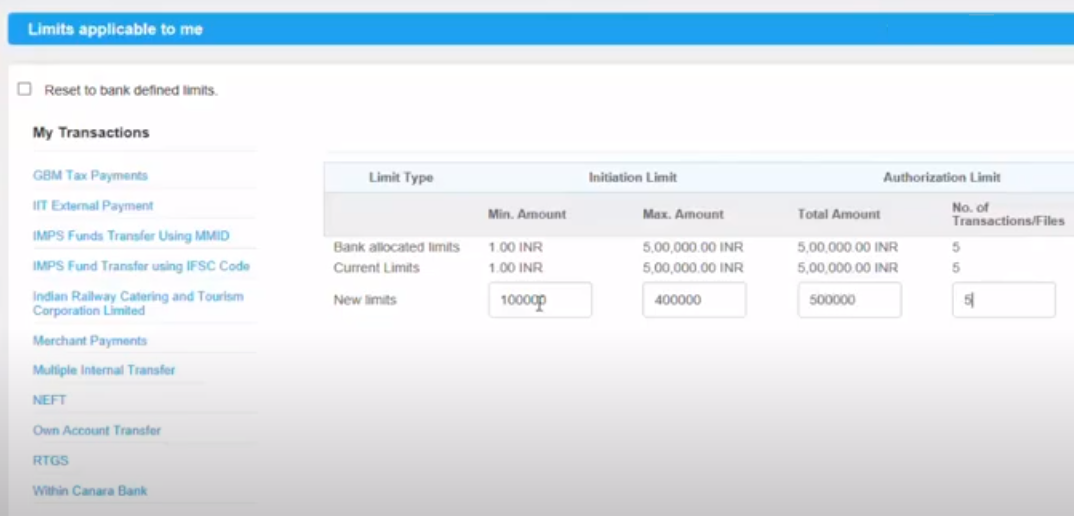Open Indian Railway Catering and Tourism Corporation link
The image size is (1074, 516).
click(138, 304)
